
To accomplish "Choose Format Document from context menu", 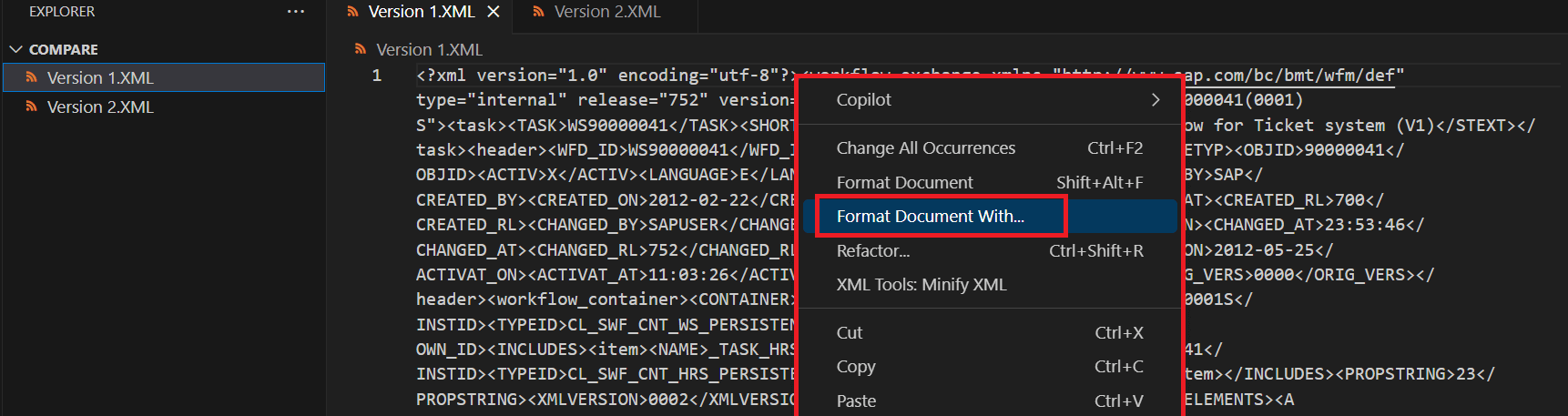I will 904,183.
